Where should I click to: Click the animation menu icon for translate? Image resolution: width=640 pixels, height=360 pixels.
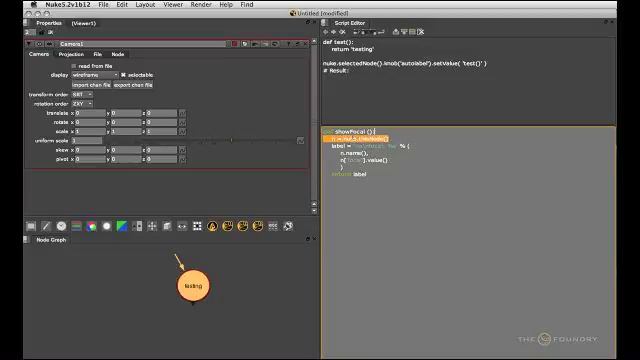182,113
